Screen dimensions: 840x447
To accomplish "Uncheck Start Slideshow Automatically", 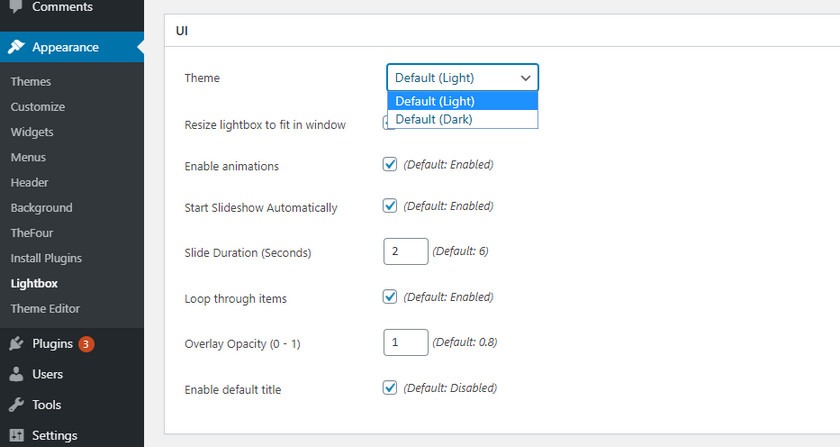I will coord(390,206).
